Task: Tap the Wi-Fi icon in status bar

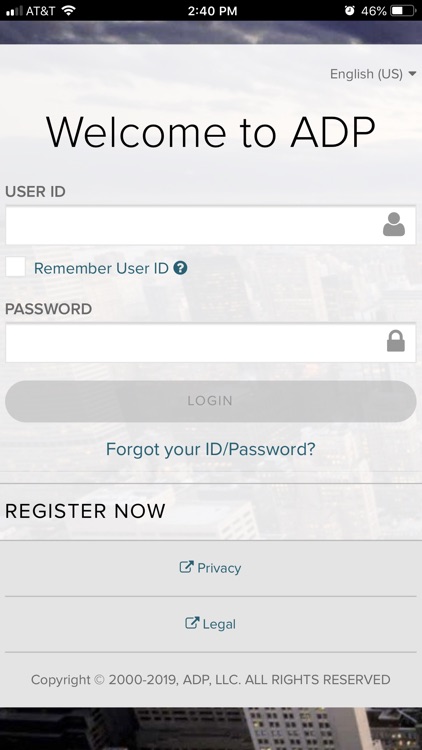Action: tap(69, 11)
